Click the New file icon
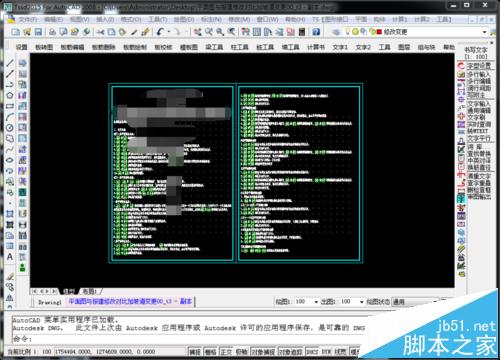The width and height of the screenshot is (500, 360). coord(15,32)
